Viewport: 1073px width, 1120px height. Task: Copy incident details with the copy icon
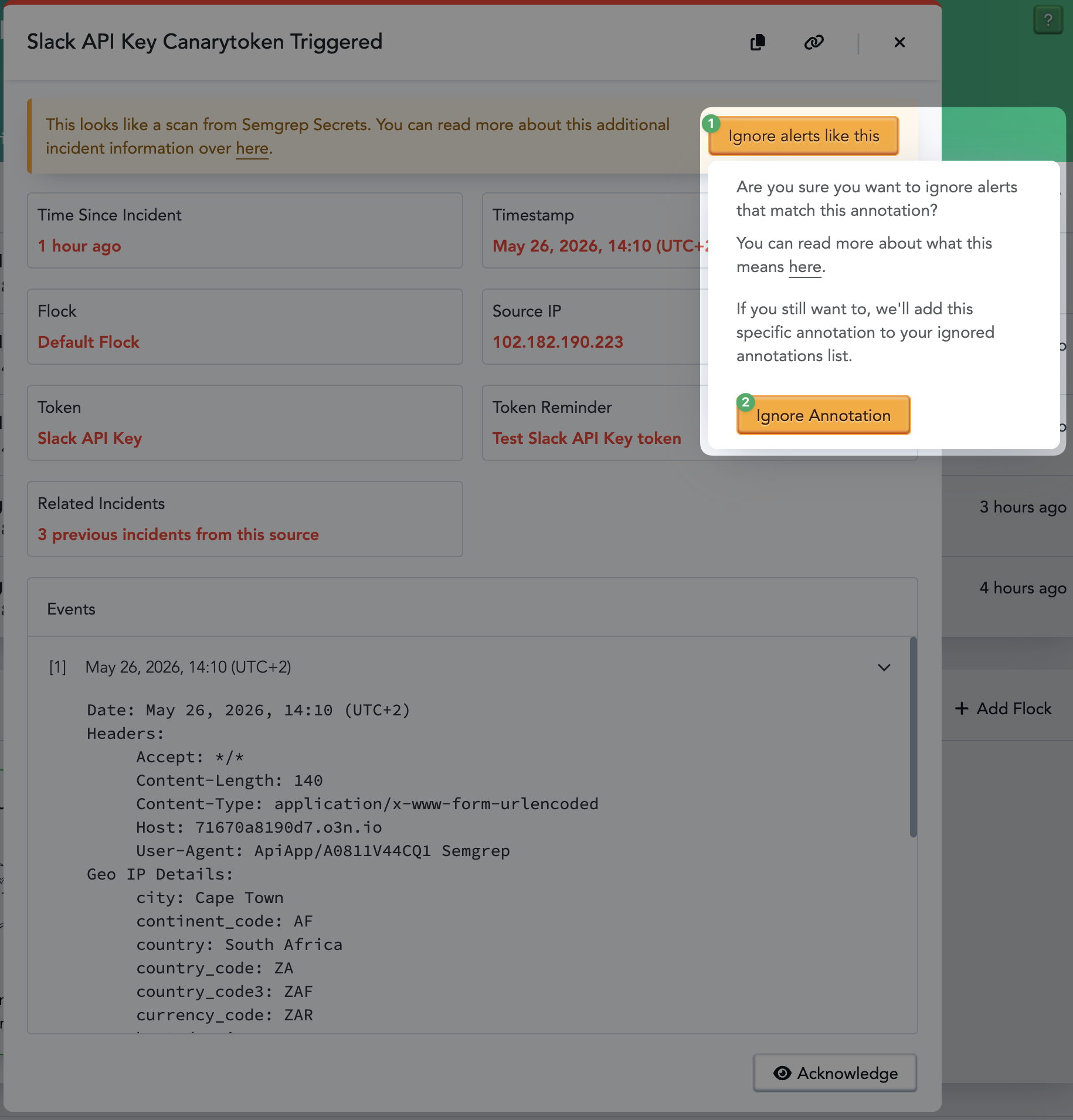(x=758, y=42)
